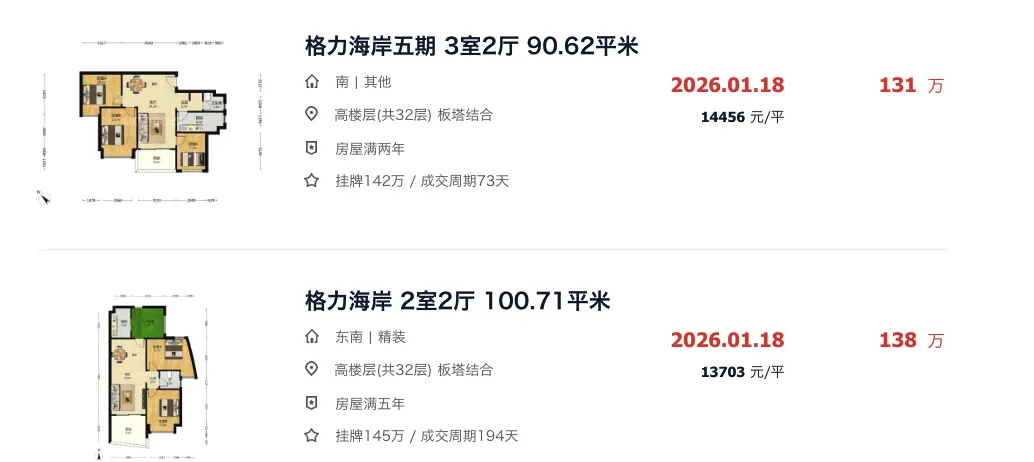This screenshot has width=1034, height=462.
Task: Click the 14456 元/平 unit price
Action: pyautogui.click(x=743, y=117)
